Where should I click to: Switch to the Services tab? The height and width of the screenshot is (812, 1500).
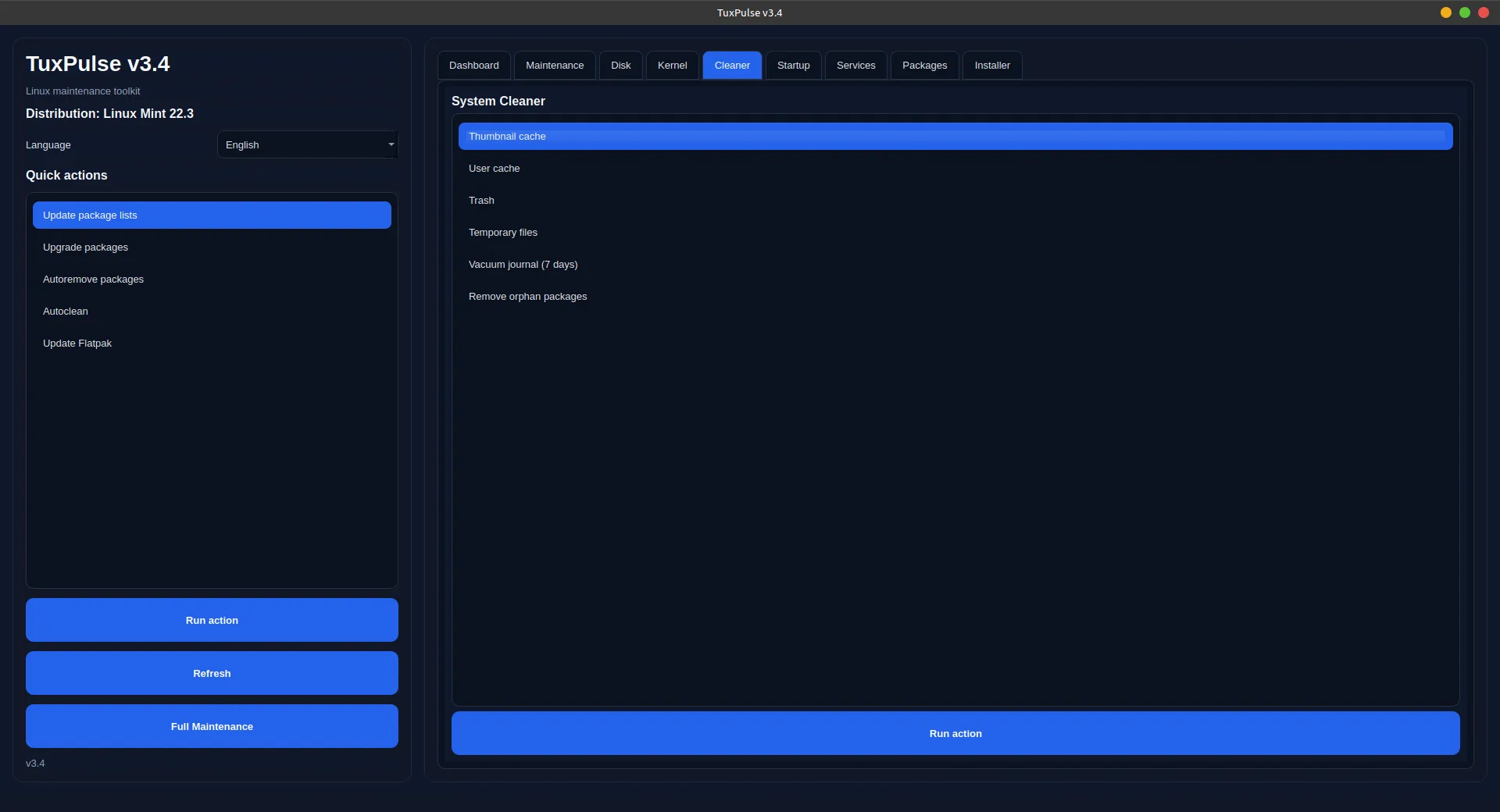click(x=855, y=66)
